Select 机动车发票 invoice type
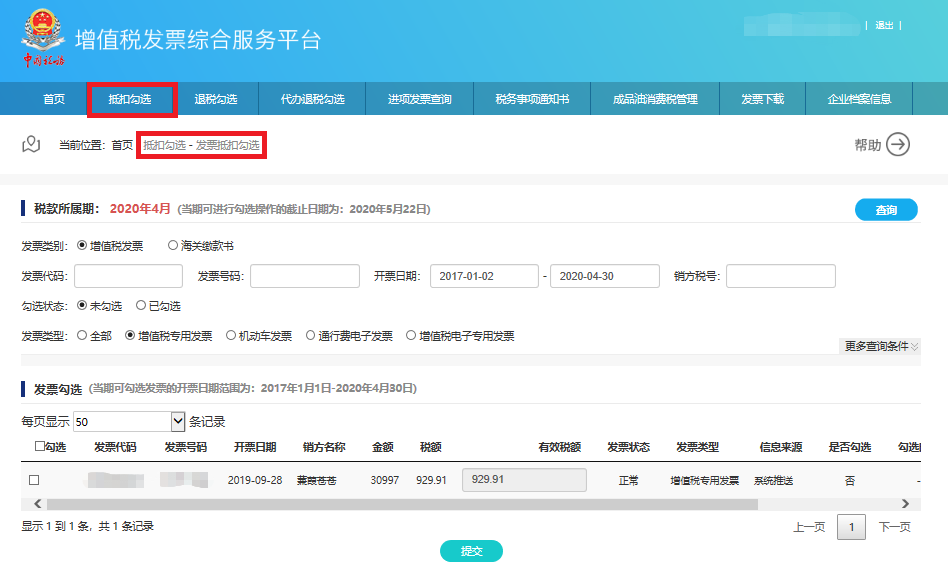Screen dimensions: 948x566 click(232, 336)
